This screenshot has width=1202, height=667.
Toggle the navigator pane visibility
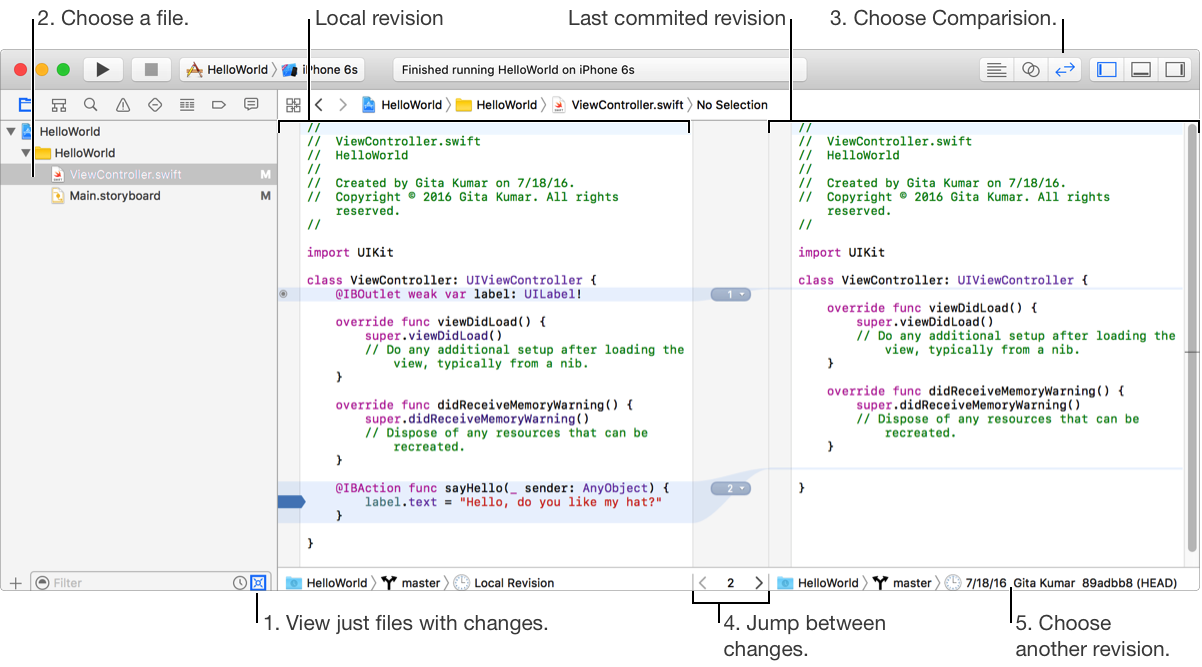[x=1106, y=70]
